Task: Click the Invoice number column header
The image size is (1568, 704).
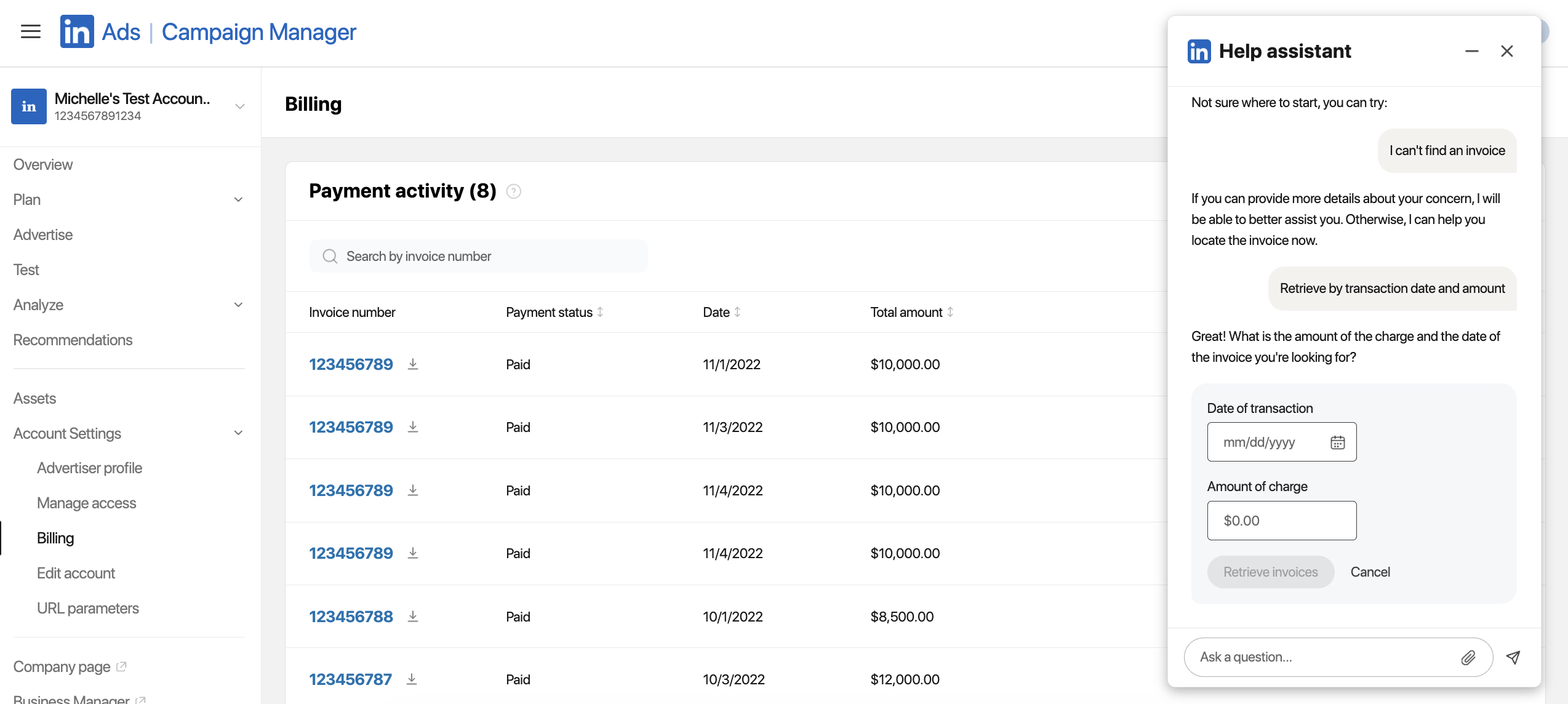Action: 352,313
